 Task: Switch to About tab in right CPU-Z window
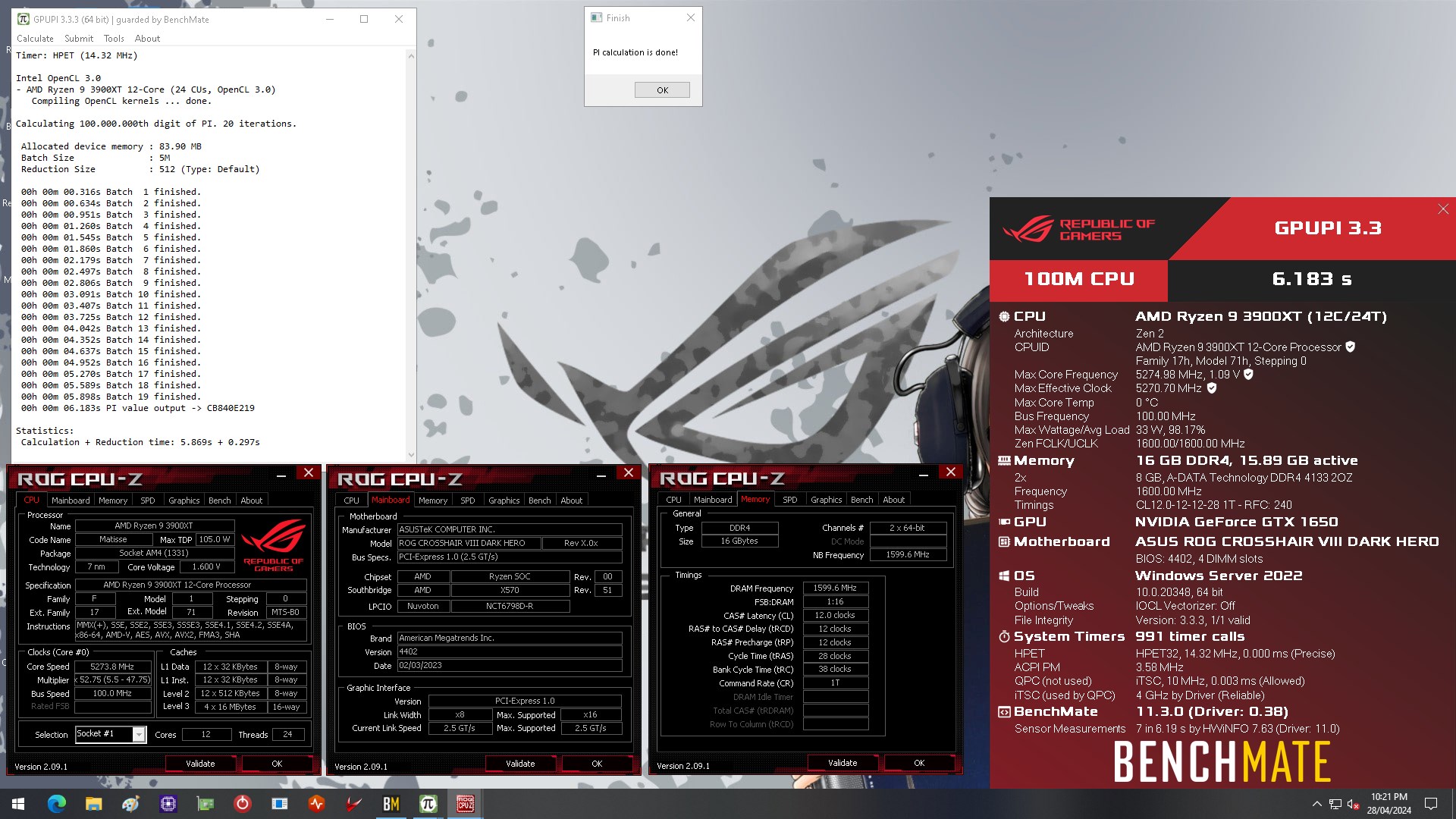894,500
